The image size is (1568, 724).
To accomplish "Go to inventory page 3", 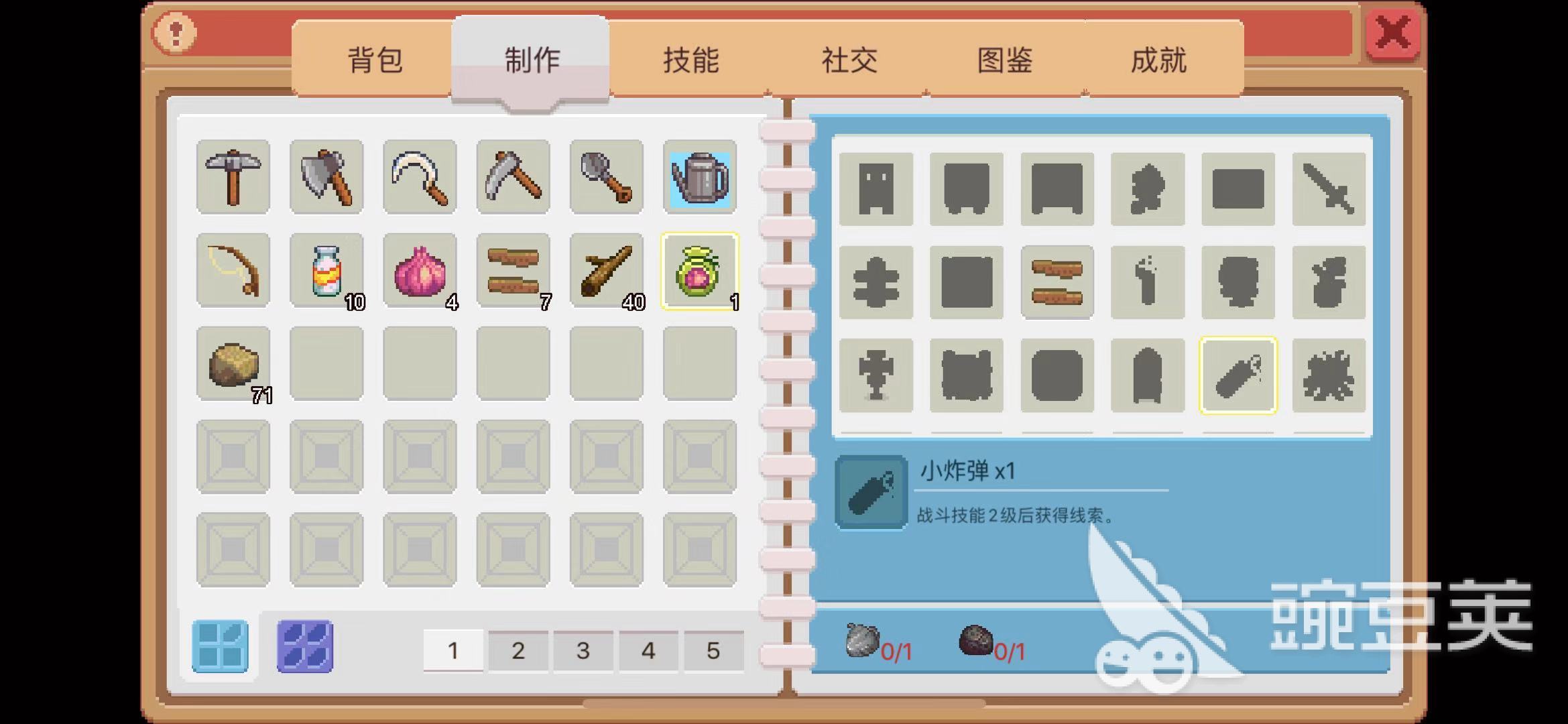I will tap(583, 650).
